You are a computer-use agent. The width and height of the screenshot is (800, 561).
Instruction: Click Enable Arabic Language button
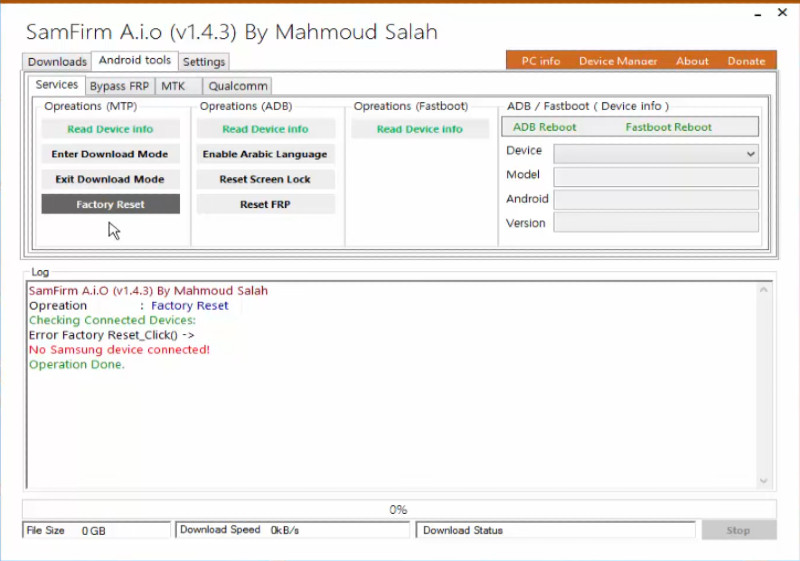click(265, 154)
